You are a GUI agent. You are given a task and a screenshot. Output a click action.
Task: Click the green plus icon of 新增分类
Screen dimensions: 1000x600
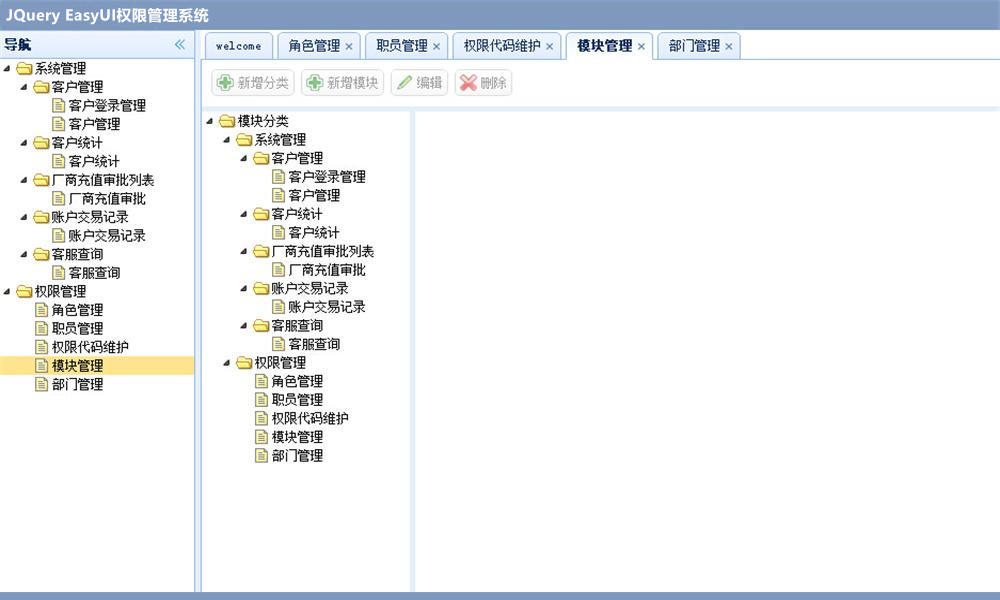(x=224, y=82)
